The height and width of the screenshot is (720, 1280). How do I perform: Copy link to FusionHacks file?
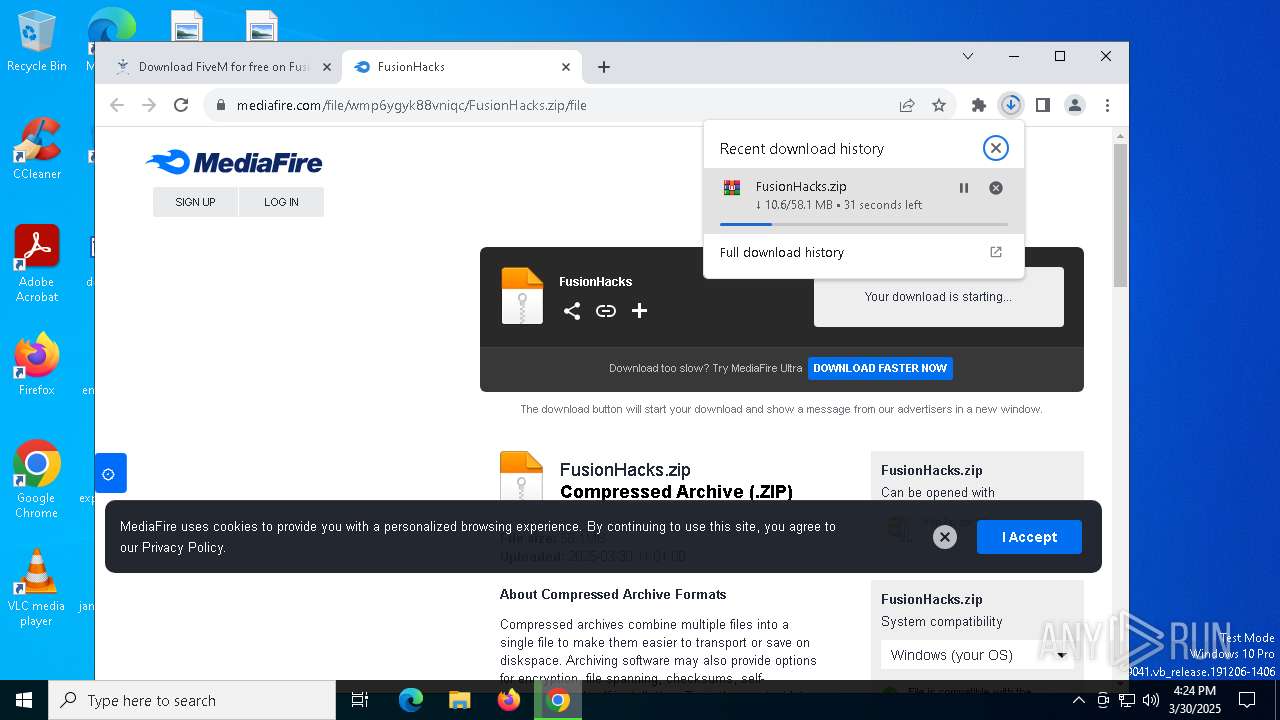pos(606,311)
